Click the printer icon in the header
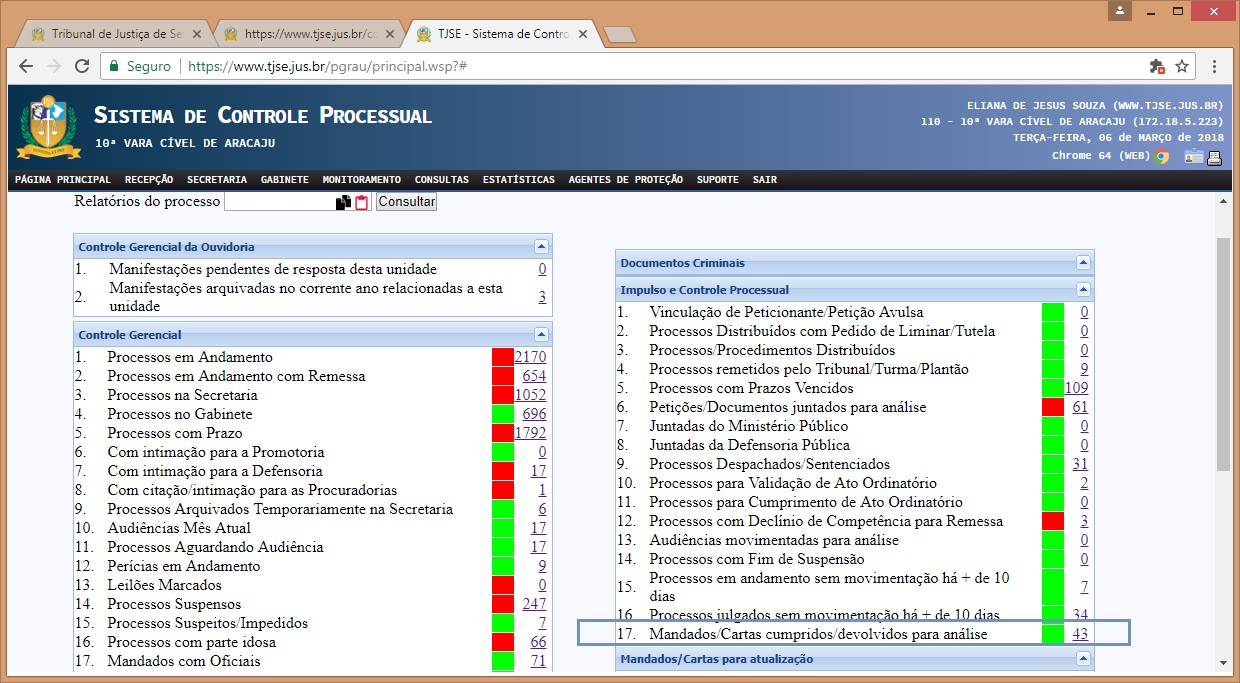This screenshot has width=1240, height=683. (x=1215, y=156)
